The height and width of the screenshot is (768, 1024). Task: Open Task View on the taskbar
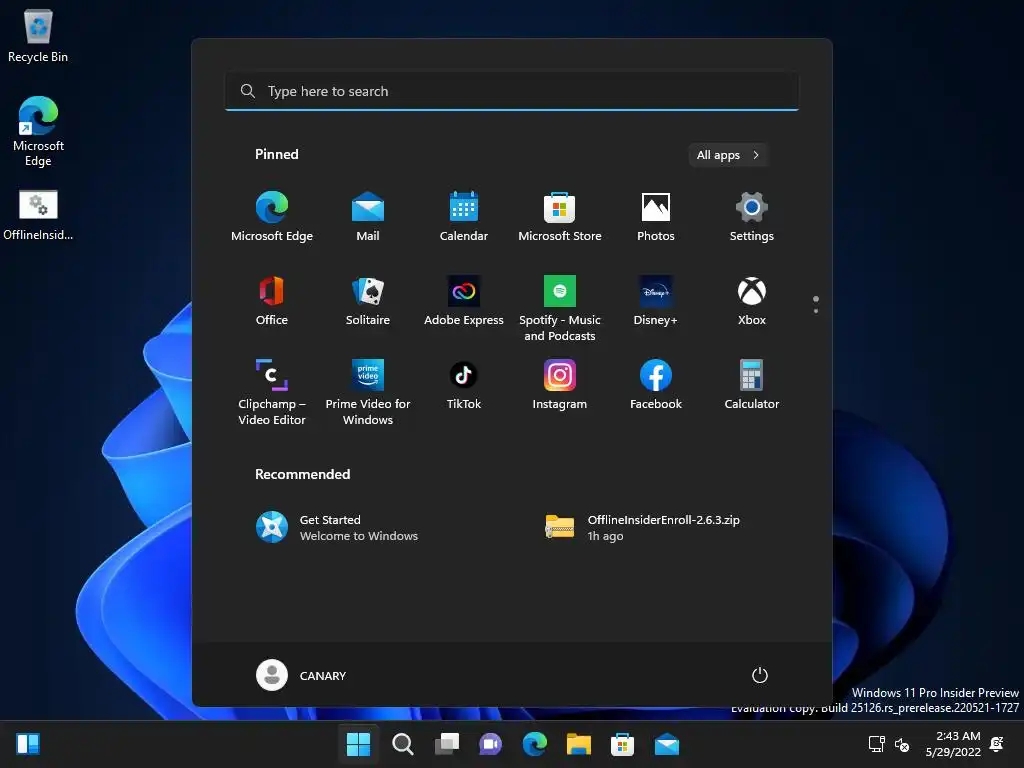coord(447,744)
